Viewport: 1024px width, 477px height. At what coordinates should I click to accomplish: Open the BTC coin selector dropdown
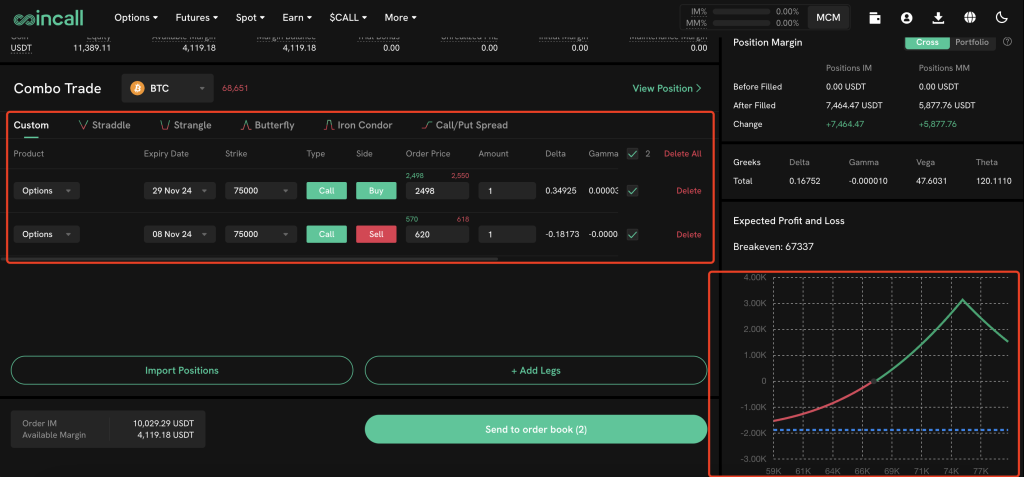168,88
